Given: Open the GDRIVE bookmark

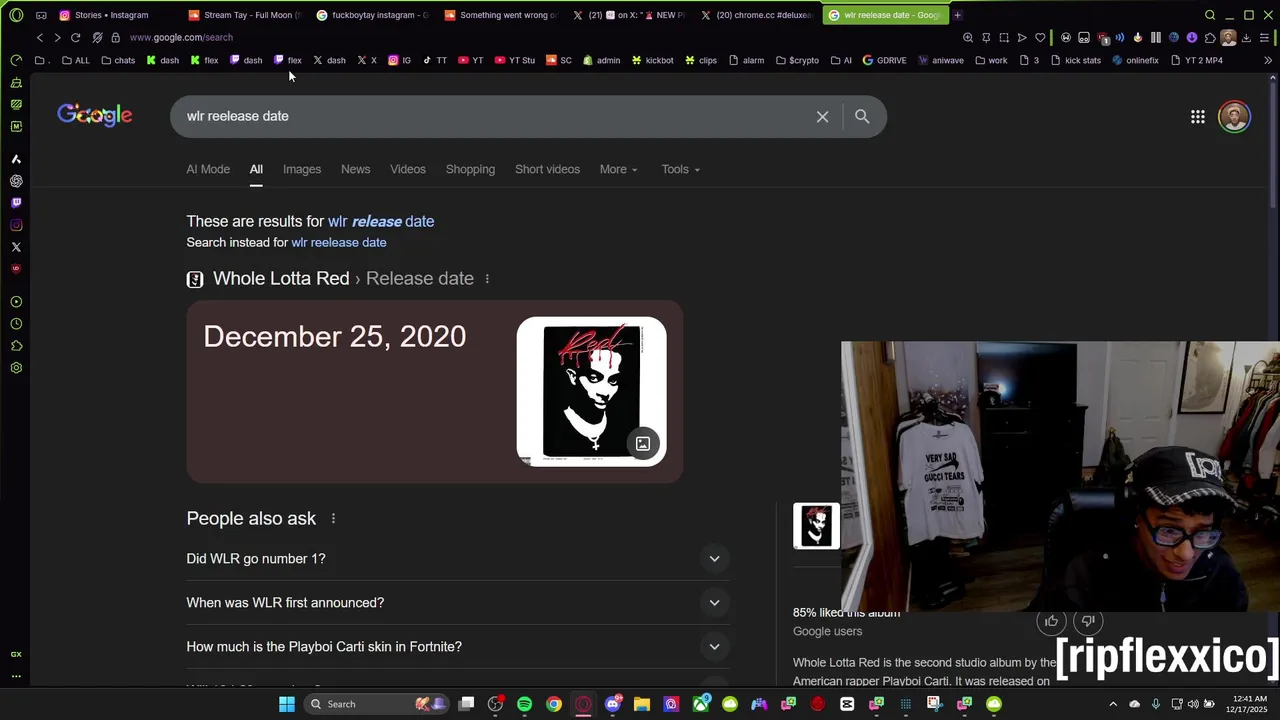Looking at the screenshot, I should tap(884, 60).
